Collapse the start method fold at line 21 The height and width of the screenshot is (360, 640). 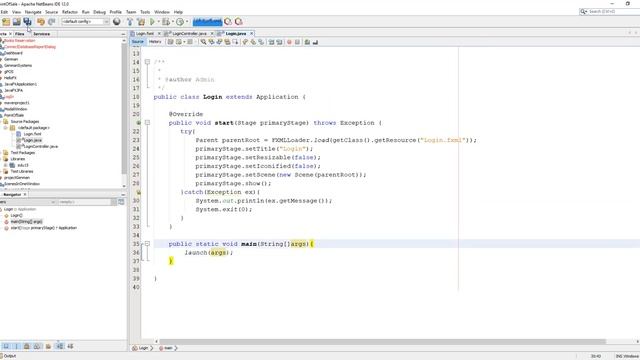point(147,122)
